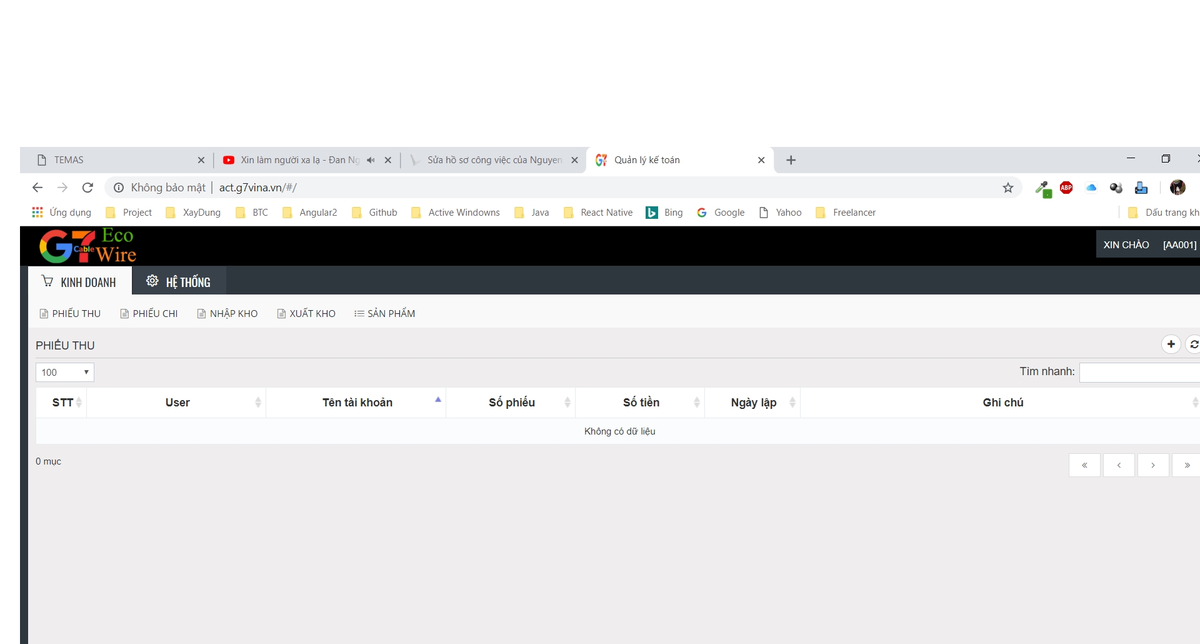1200x644 pixels.
Task: Open the Project bookmark folder
Action: [x=129, y=212]
